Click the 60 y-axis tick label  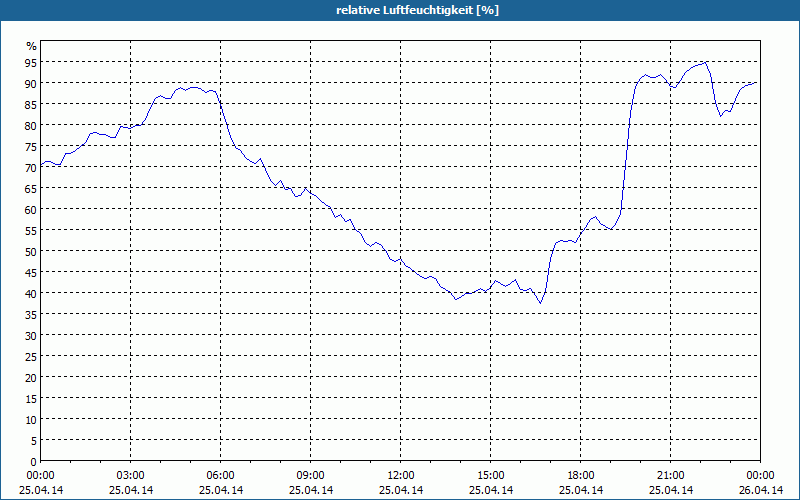[x=32, y=209]
